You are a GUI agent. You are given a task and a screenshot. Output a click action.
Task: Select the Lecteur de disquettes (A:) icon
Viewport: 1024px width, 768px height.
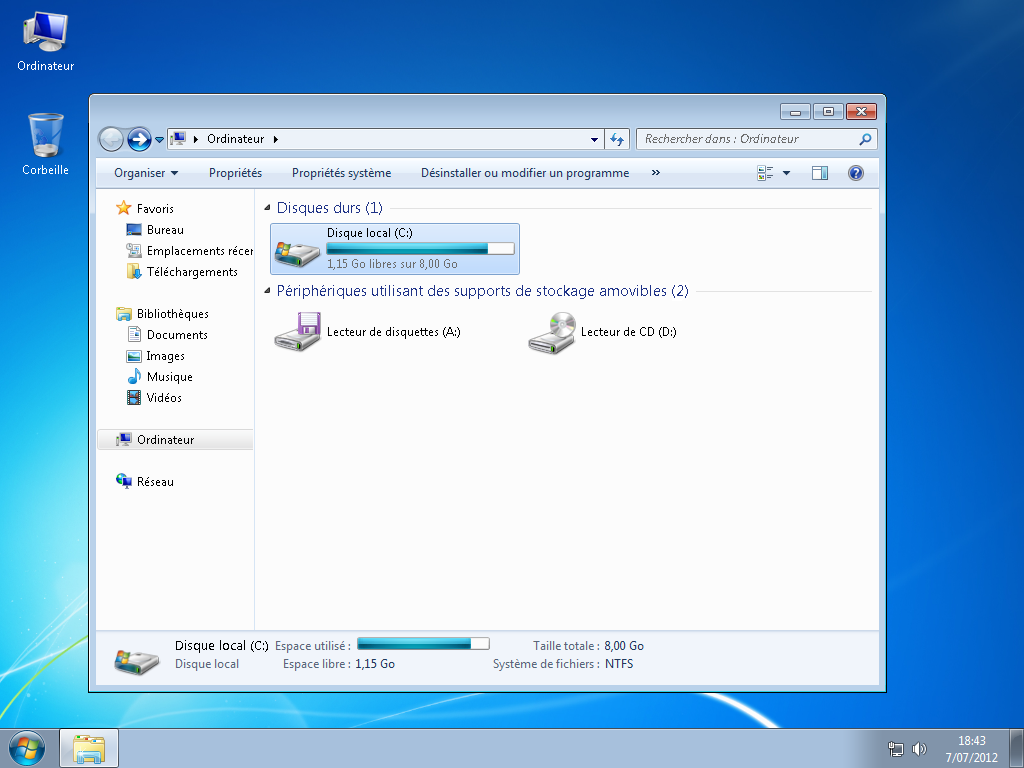pos(297,332)
